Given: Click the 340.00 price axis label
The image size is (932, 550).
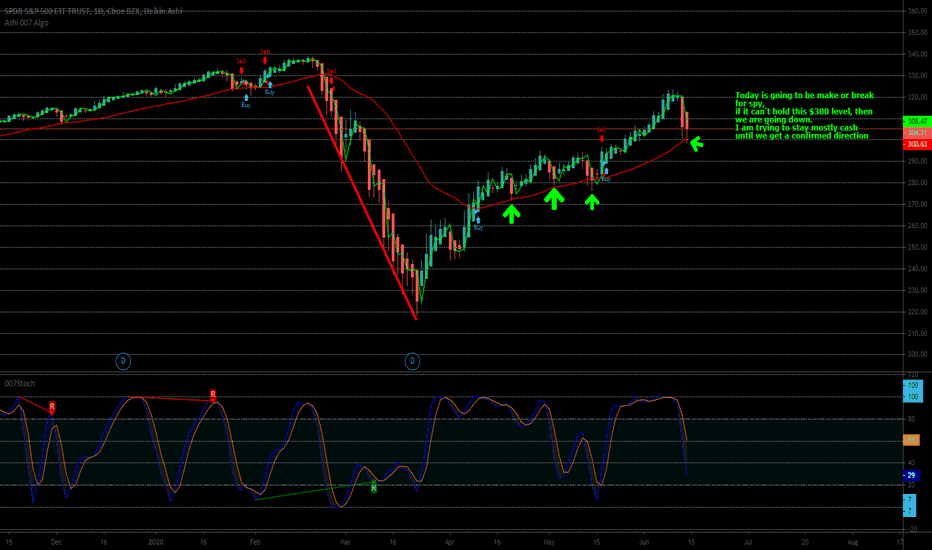Looking at the screenshot, I should 917,54.
